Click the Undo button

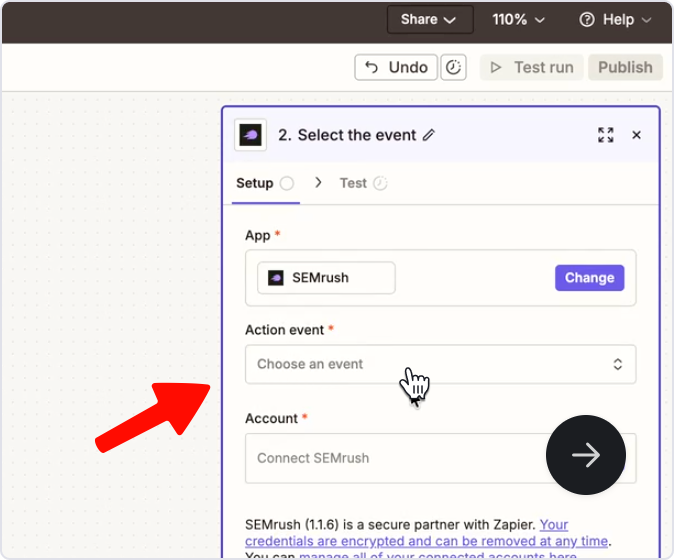(x=395, y=67)
